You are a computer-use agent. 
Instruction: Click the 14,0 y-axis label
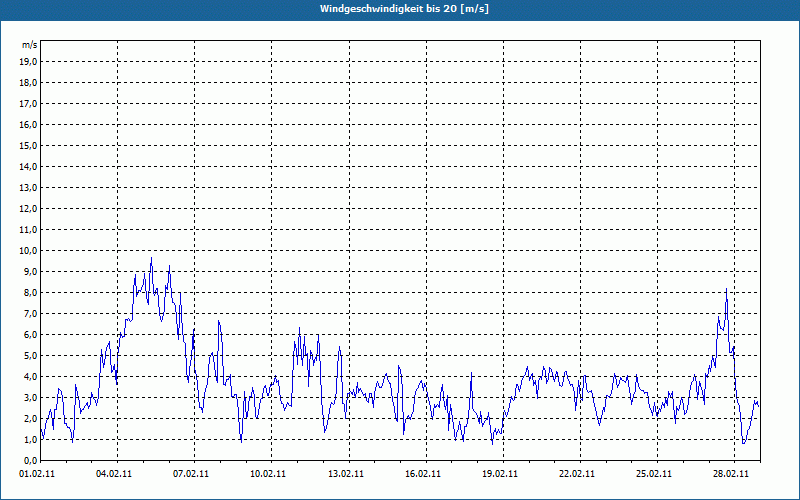click(29, 166)
